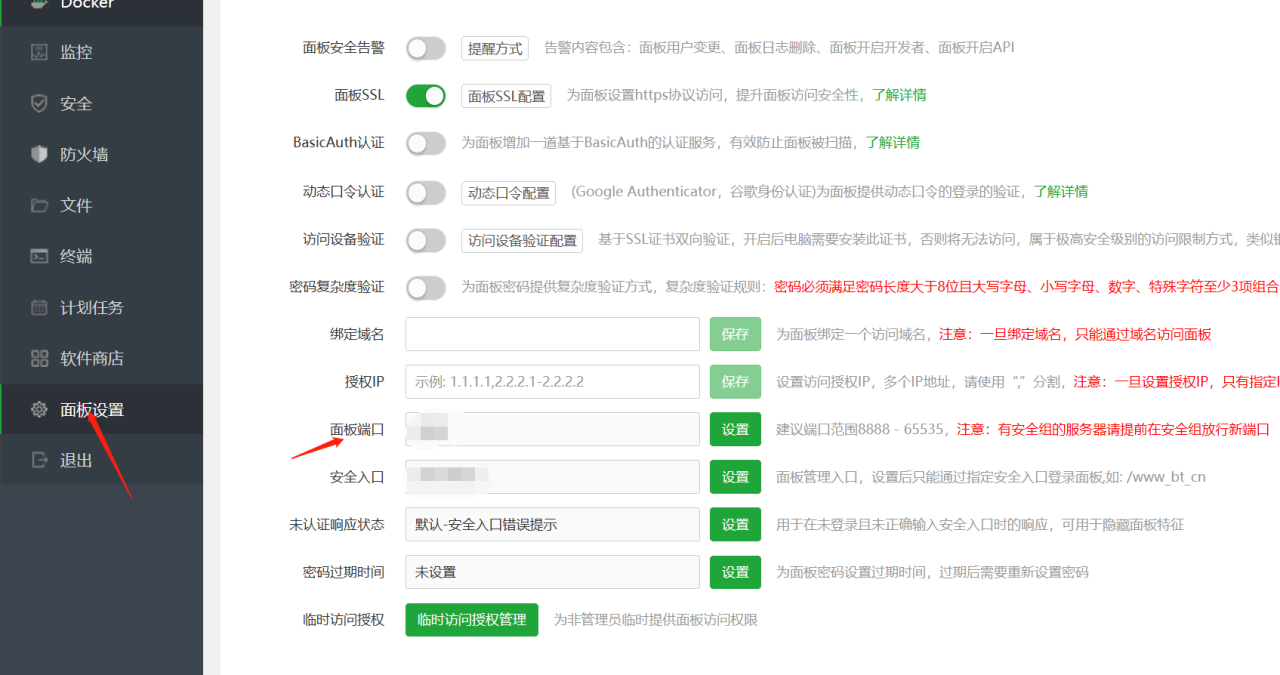Click the 安全 shield-check icon in sidebar
The image size is (1280, 675).
[x=39, y=103]
